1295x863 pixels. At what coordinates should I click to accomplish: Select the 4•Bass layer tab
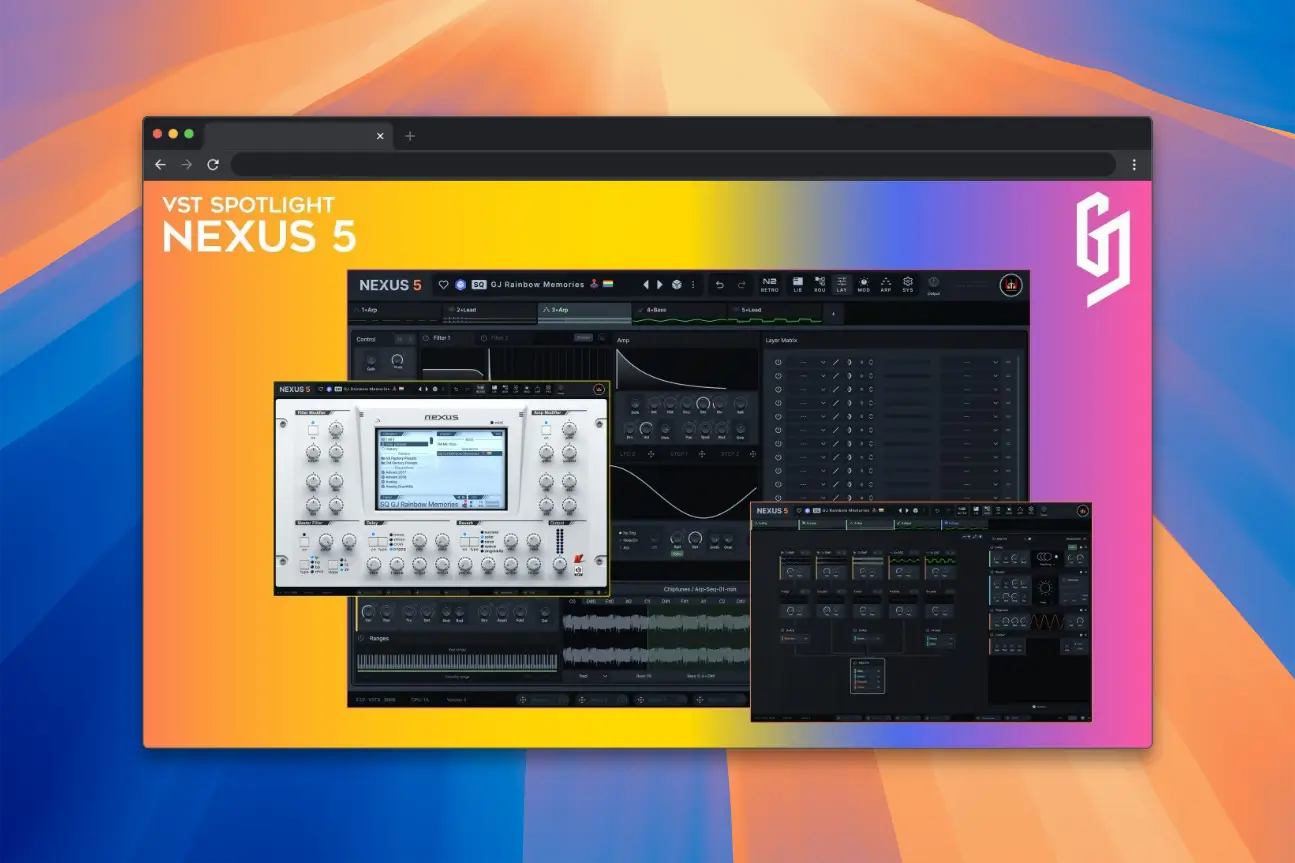(679, 311)
